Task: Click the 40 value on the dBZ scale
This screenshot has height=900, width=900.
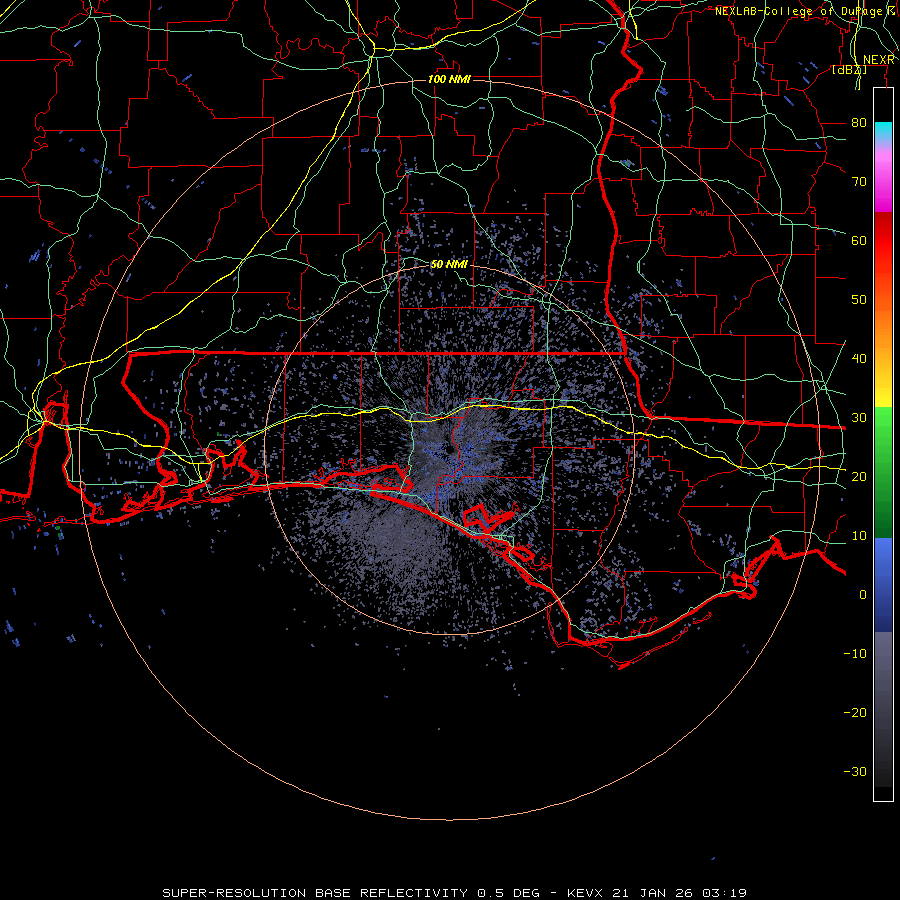Action: [859, 359]
